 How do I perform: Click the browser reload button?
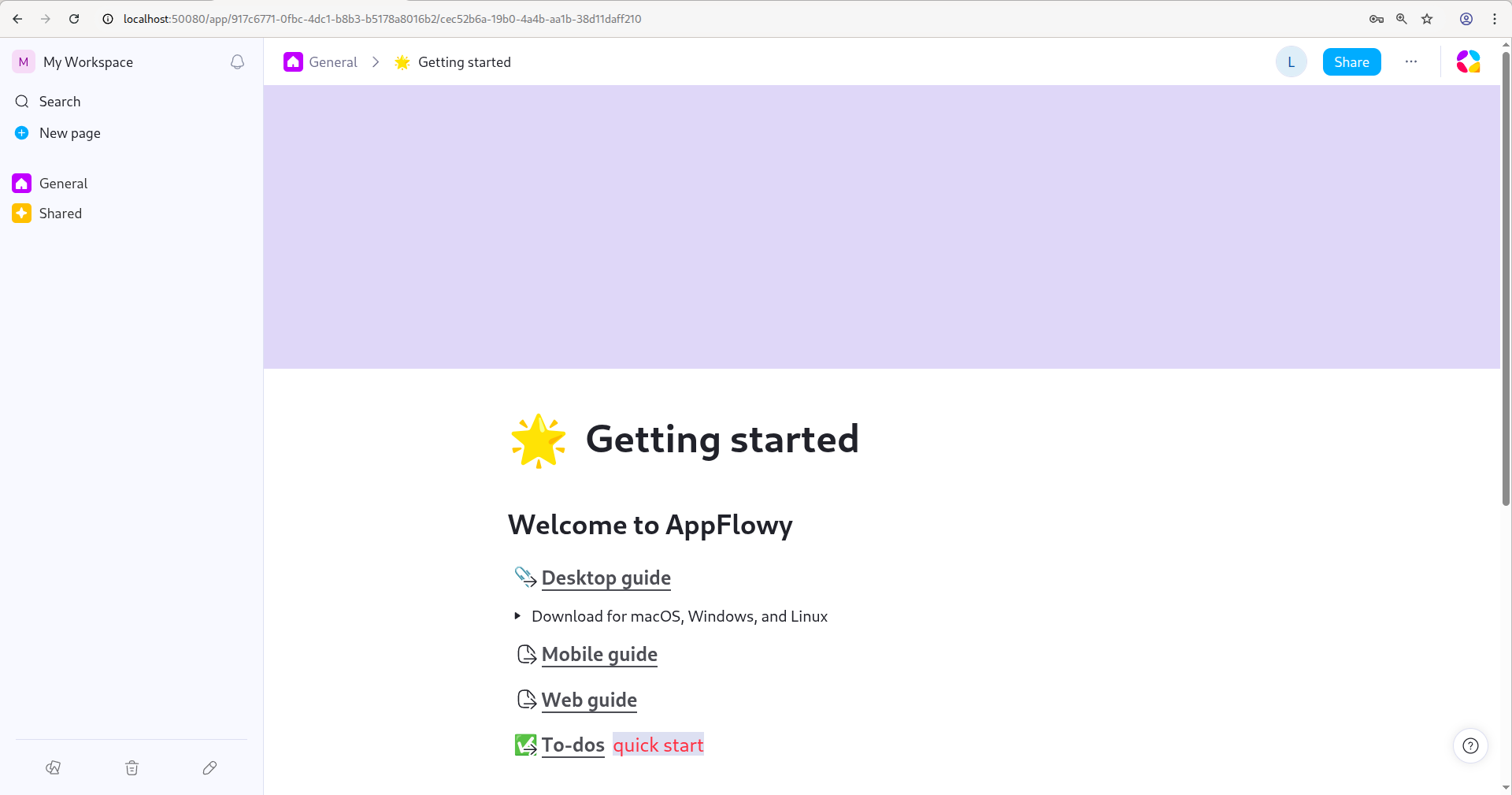(74, 19)
